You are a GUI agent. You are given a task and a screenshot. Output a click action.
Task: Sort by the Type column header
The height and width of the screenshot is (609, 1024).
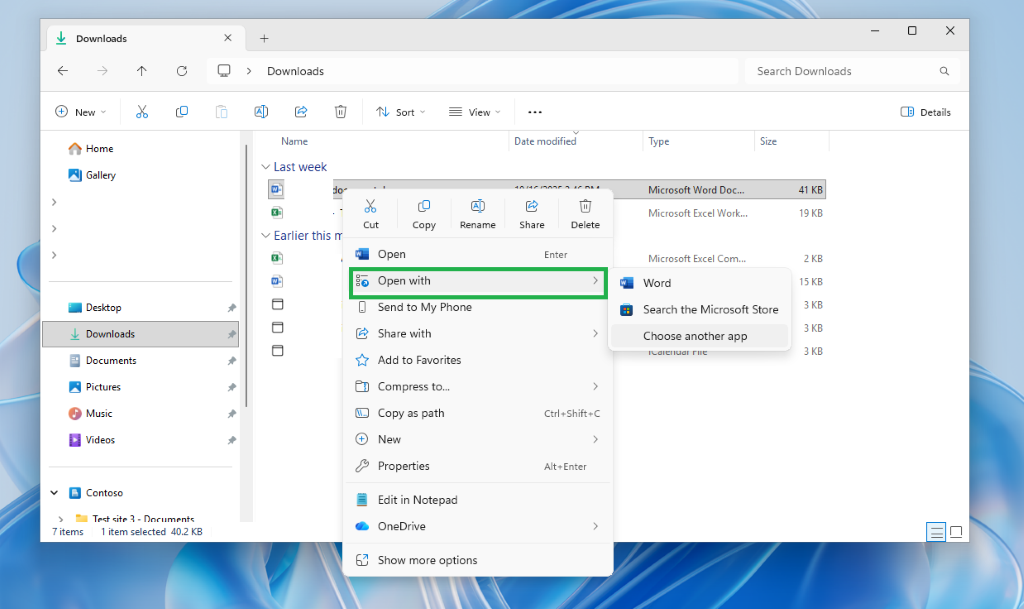pos(658,141)
